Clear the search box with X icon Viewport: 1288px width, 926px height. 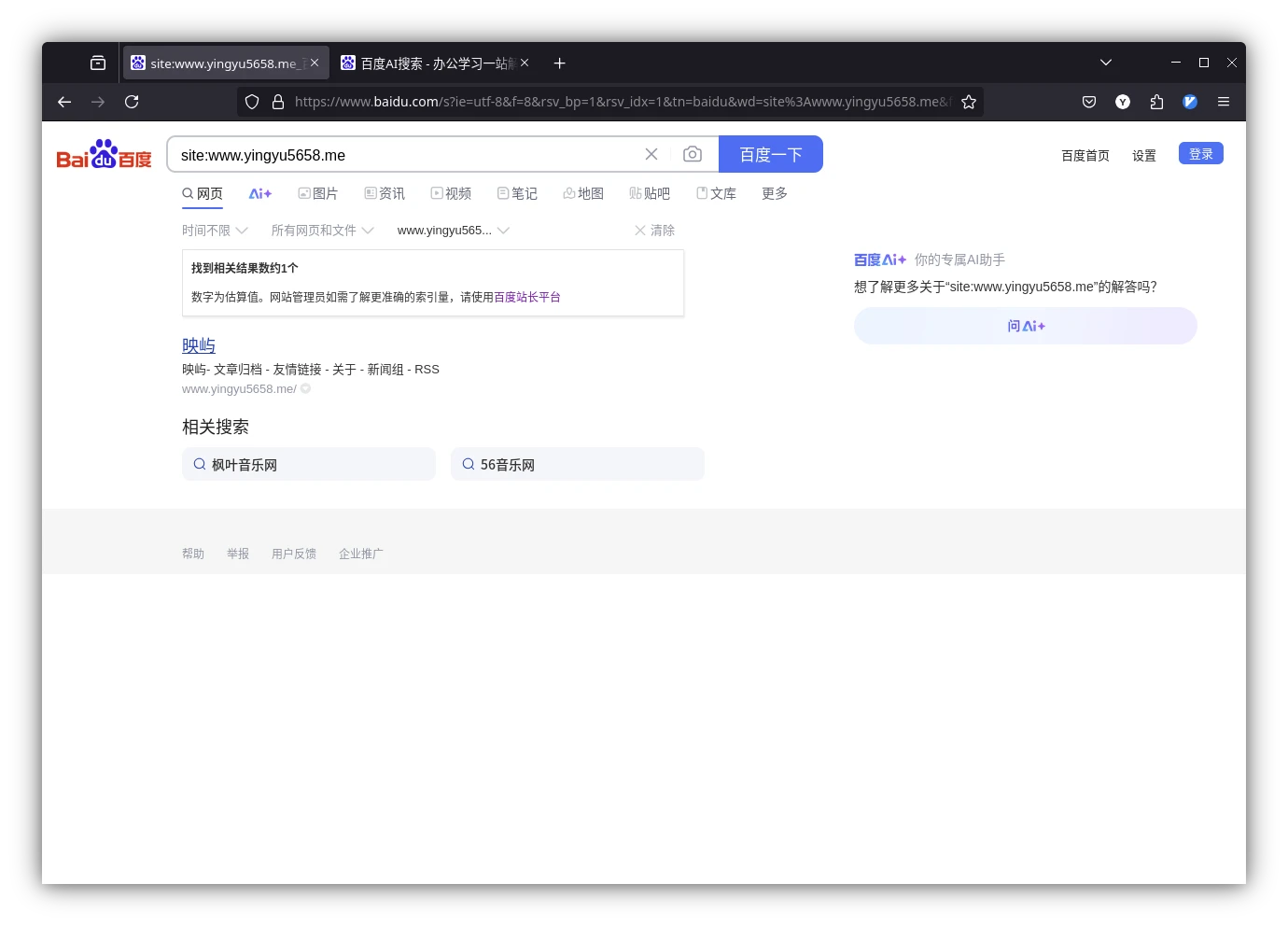pos(651,154)
